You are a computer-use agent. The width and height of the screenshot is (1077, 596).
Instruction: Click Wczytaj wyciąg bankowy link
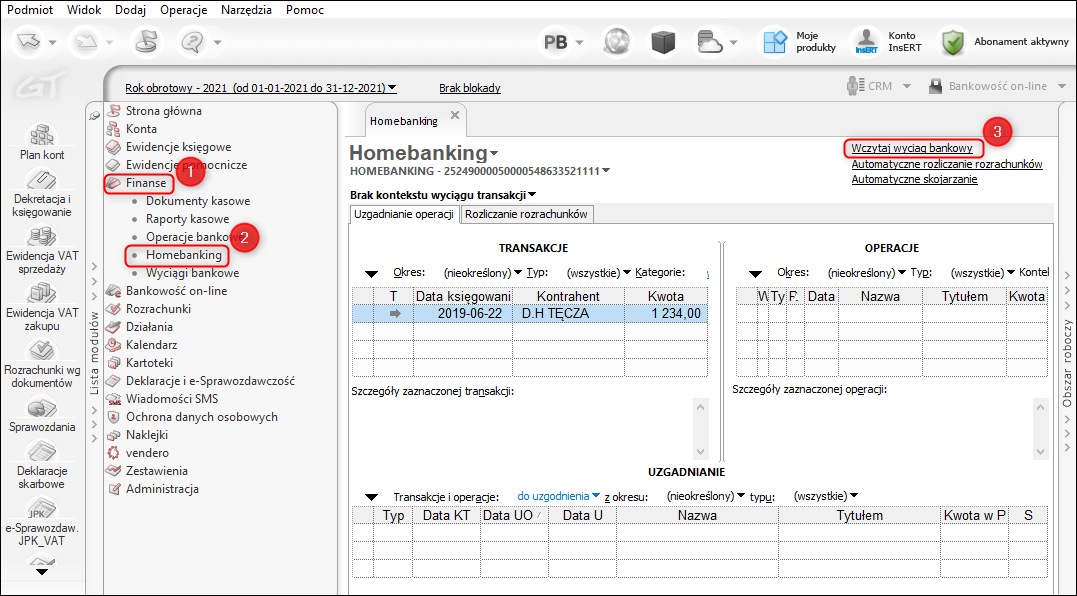tap(912, 148)
